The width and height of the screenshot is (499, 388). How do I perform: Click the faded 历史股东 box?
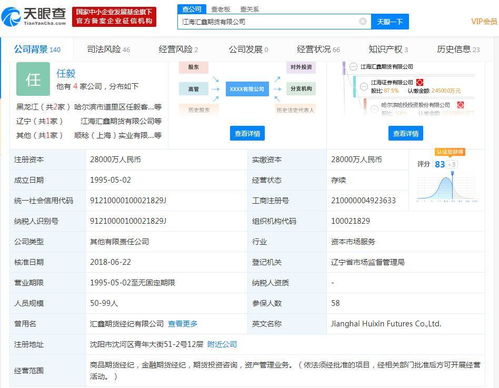[x=199, y=110]
